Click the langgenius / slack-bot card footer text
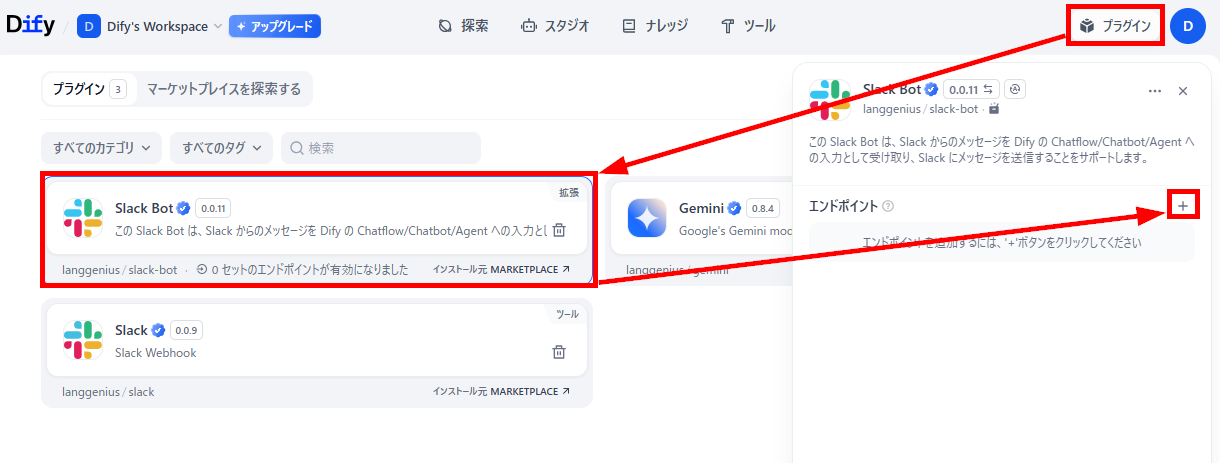The width and height of the screenshot is (1220, 463). point(120,270)
